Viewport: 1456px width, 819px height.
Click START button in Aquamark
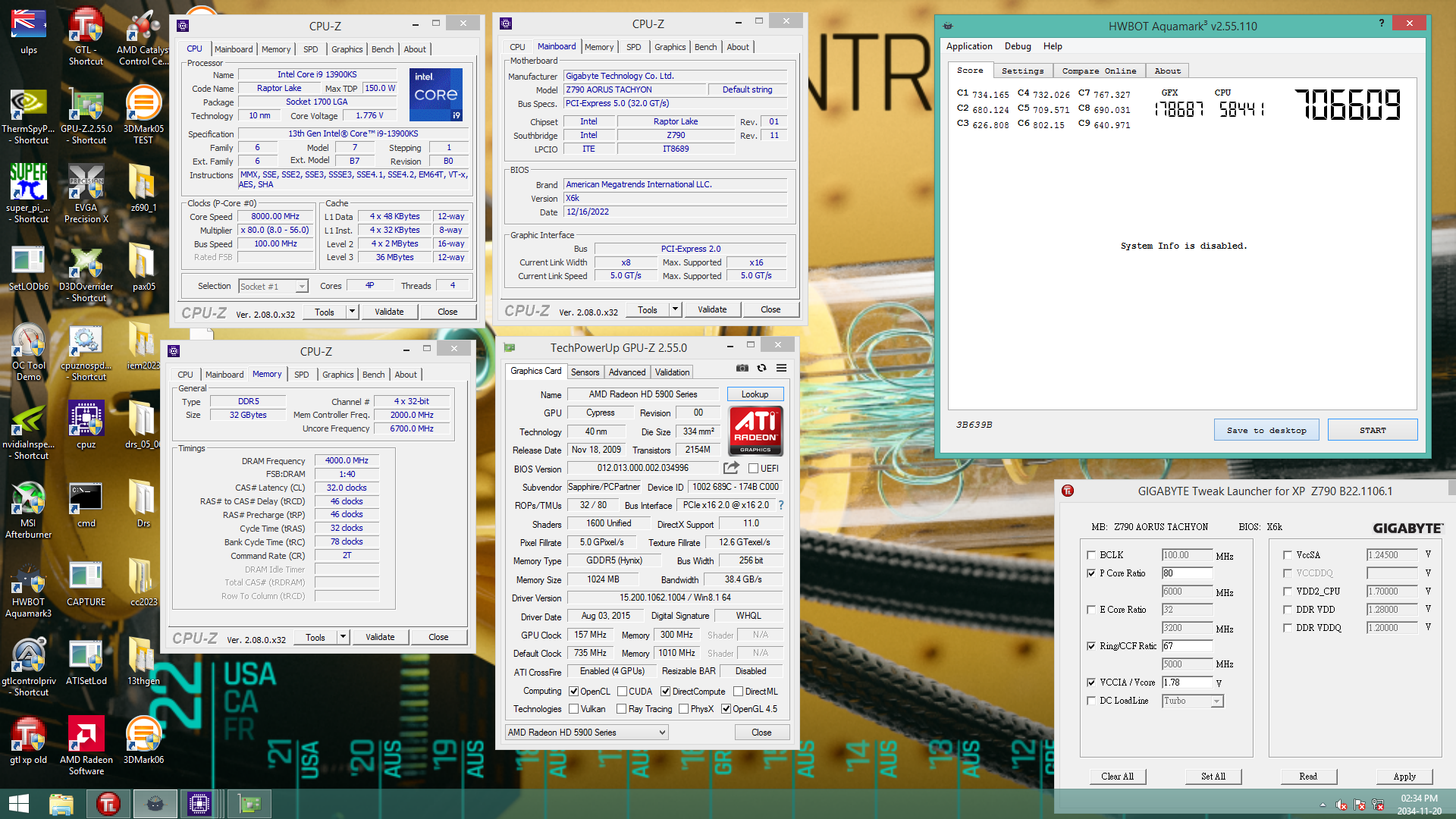pyautogui.click(x=1373, y=430)
